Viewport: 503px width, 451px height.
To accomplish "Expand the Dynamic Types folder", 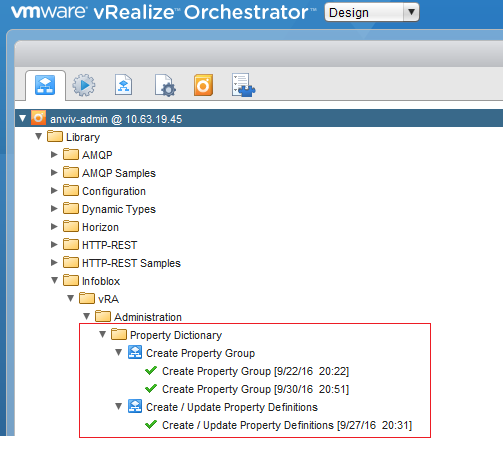I will [x=54, y=208].
